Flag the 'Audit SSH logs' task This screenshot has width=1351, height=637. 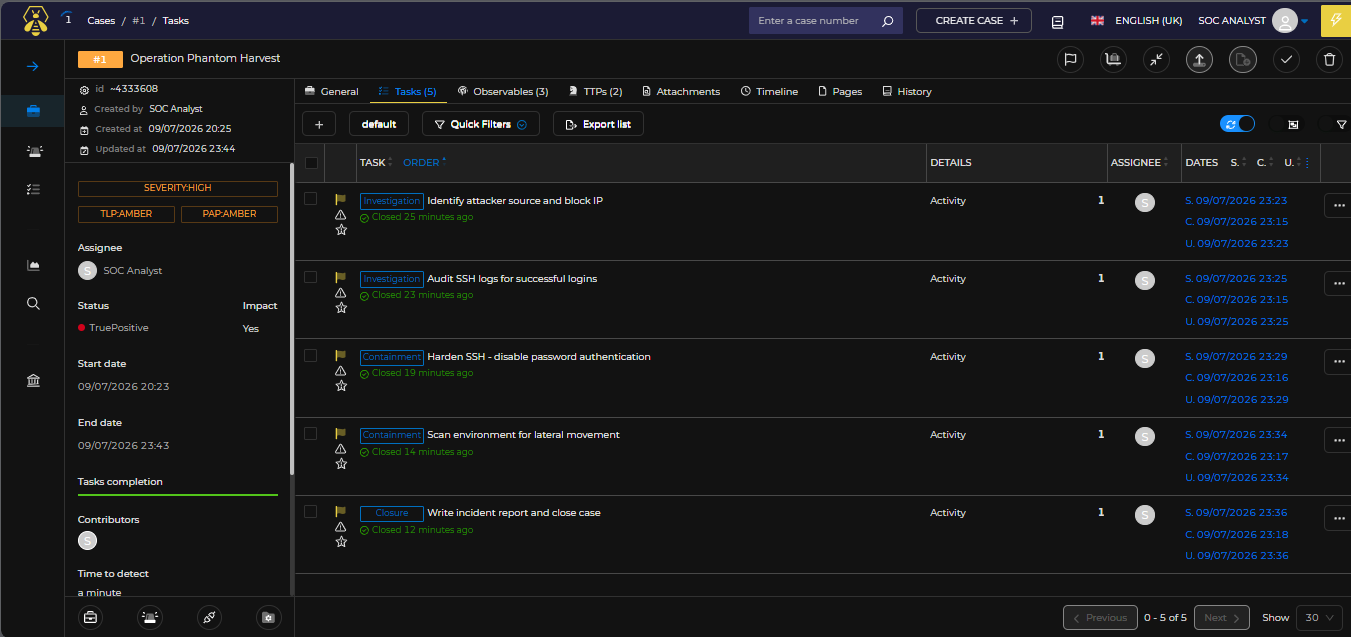pos(340,277)
